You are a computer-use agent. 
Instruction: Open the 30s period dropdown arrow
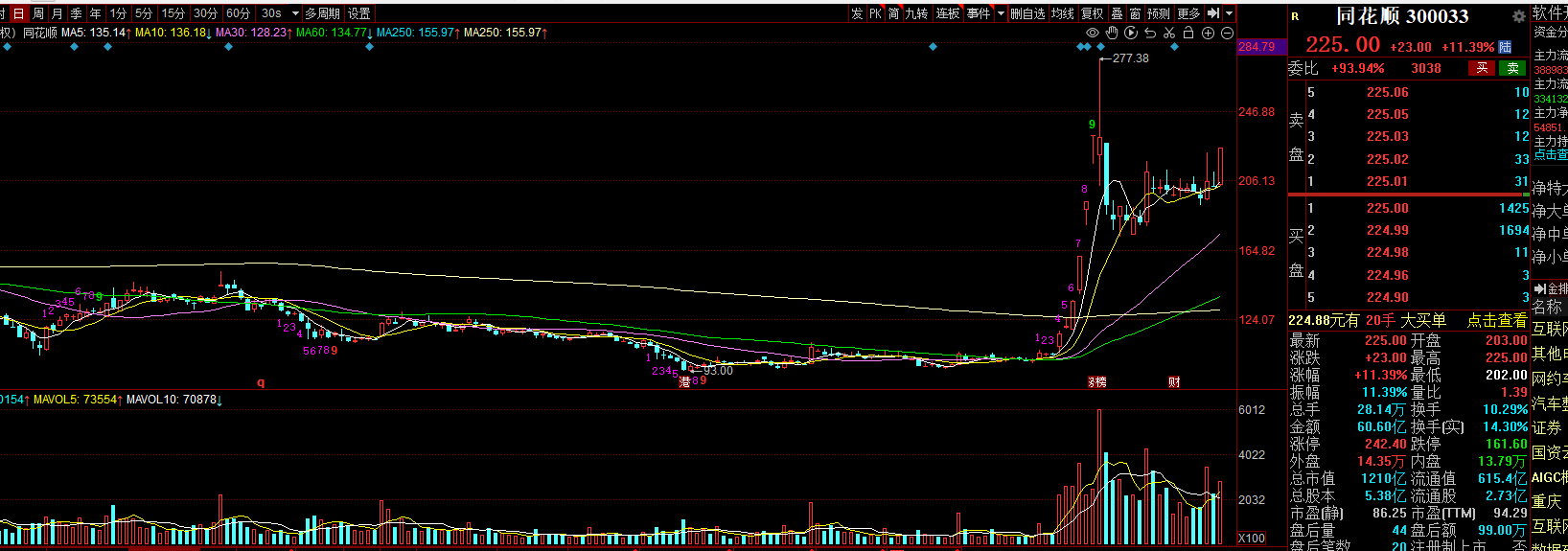tap(295, 13)
